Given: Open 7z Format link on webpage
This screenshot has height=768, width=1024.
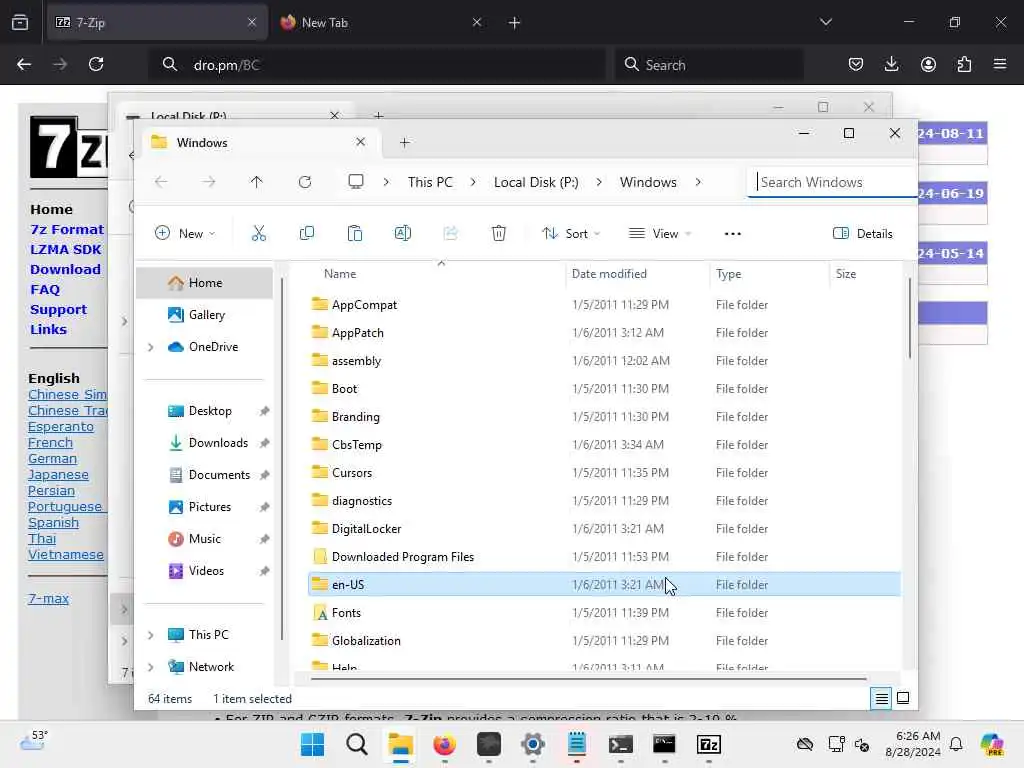Looking at the screenshot, I should coord(67,229).
